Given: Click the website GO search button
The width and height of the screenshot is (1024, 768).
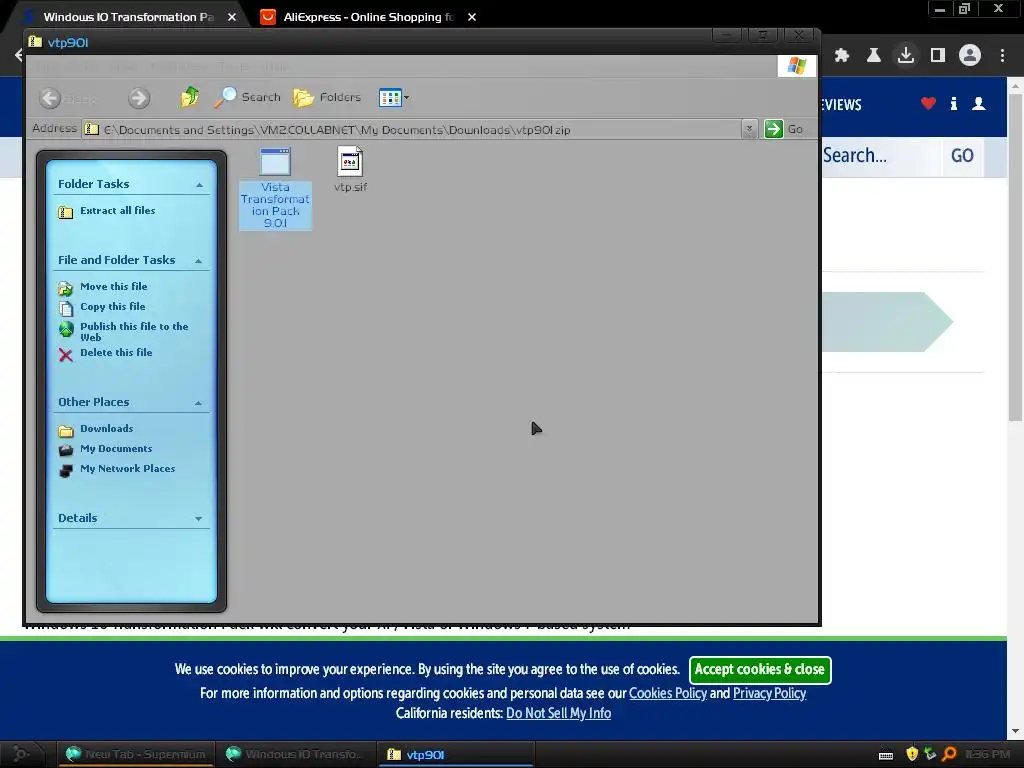Looking at the screenshot, I should (x=962, y=155).
